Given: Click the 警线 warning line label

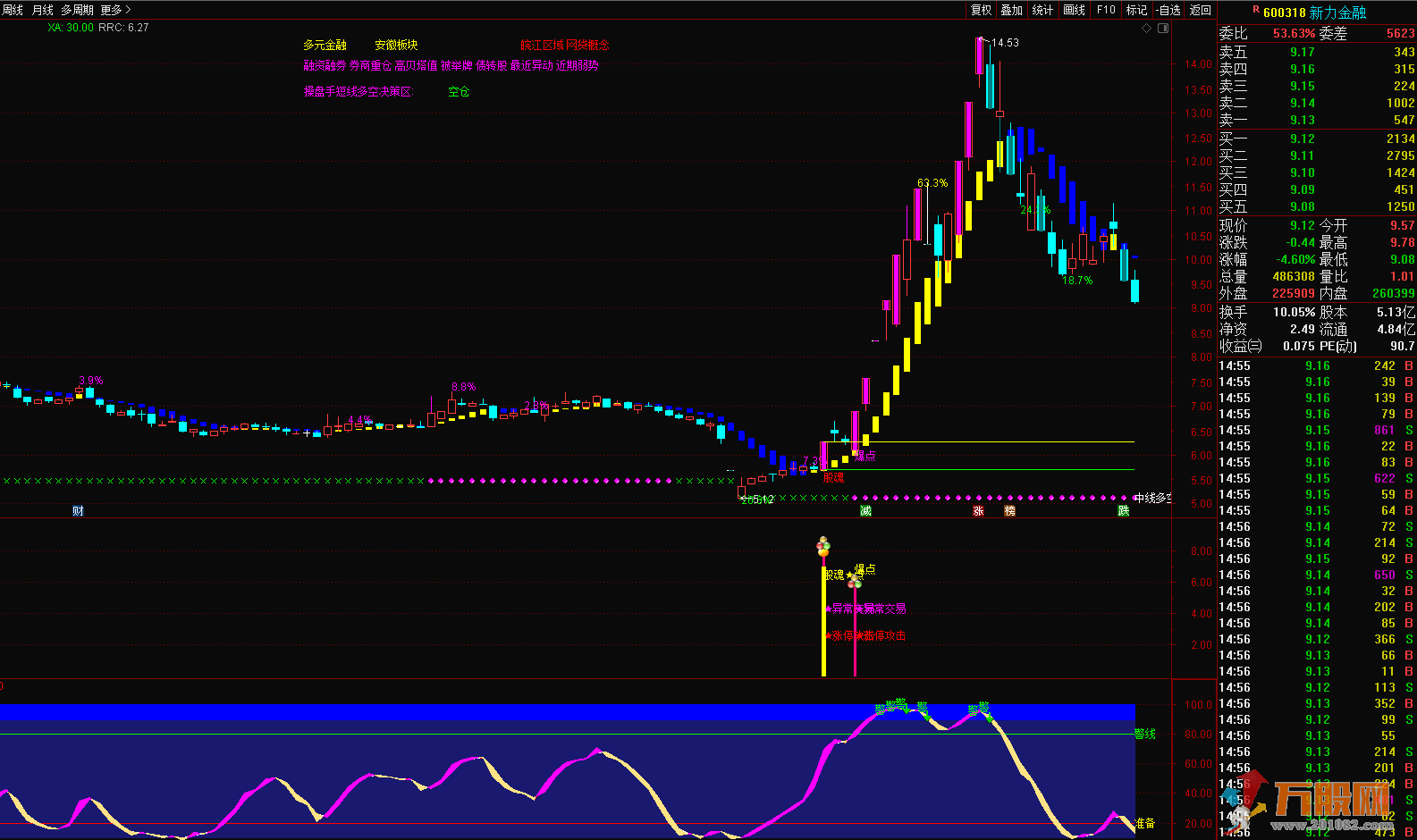Looking at the screenshot, I should 1145,735.
